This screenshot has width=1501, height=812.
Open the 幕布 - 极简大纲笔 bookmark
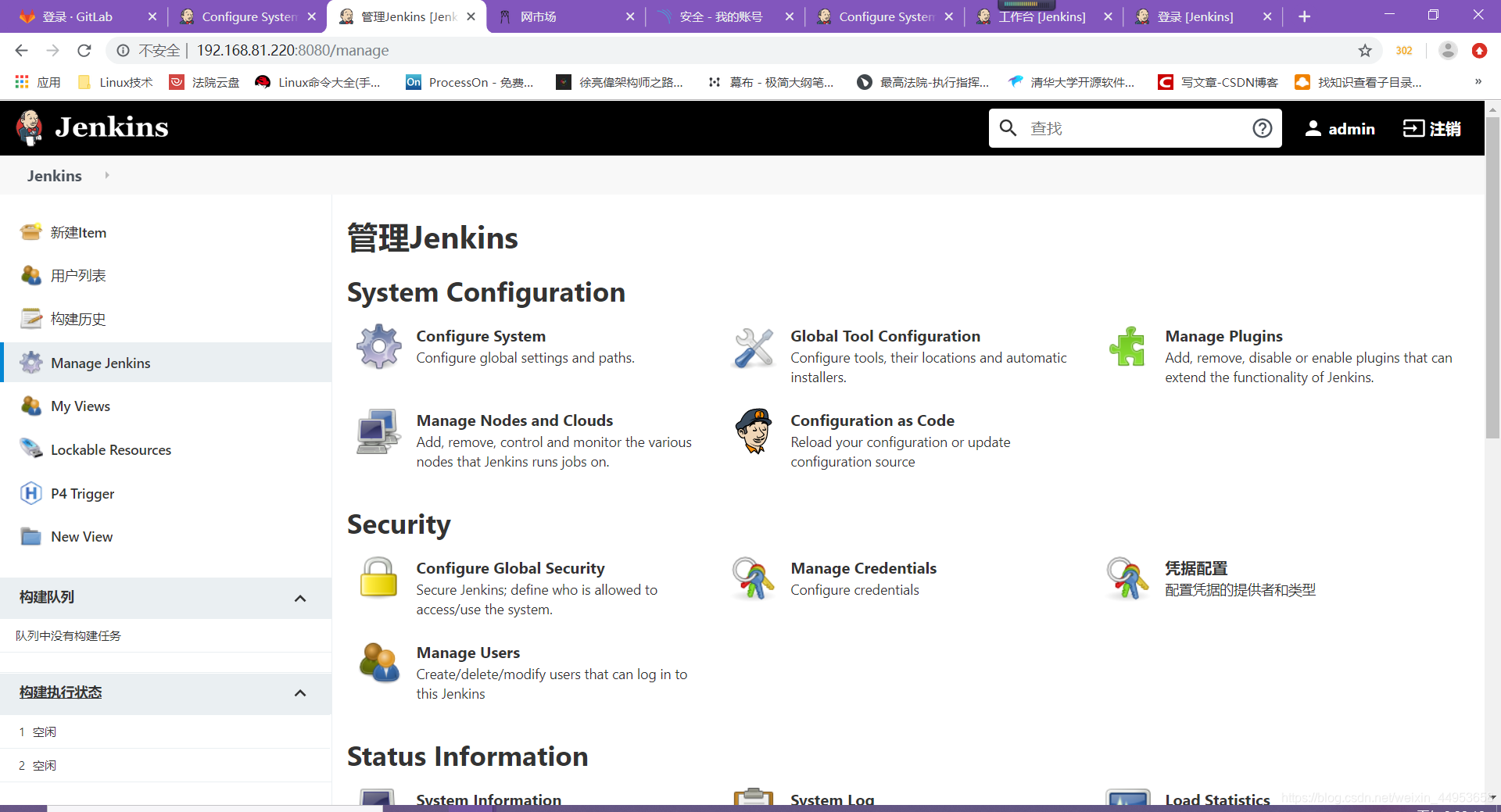click(x=771, y=82)
